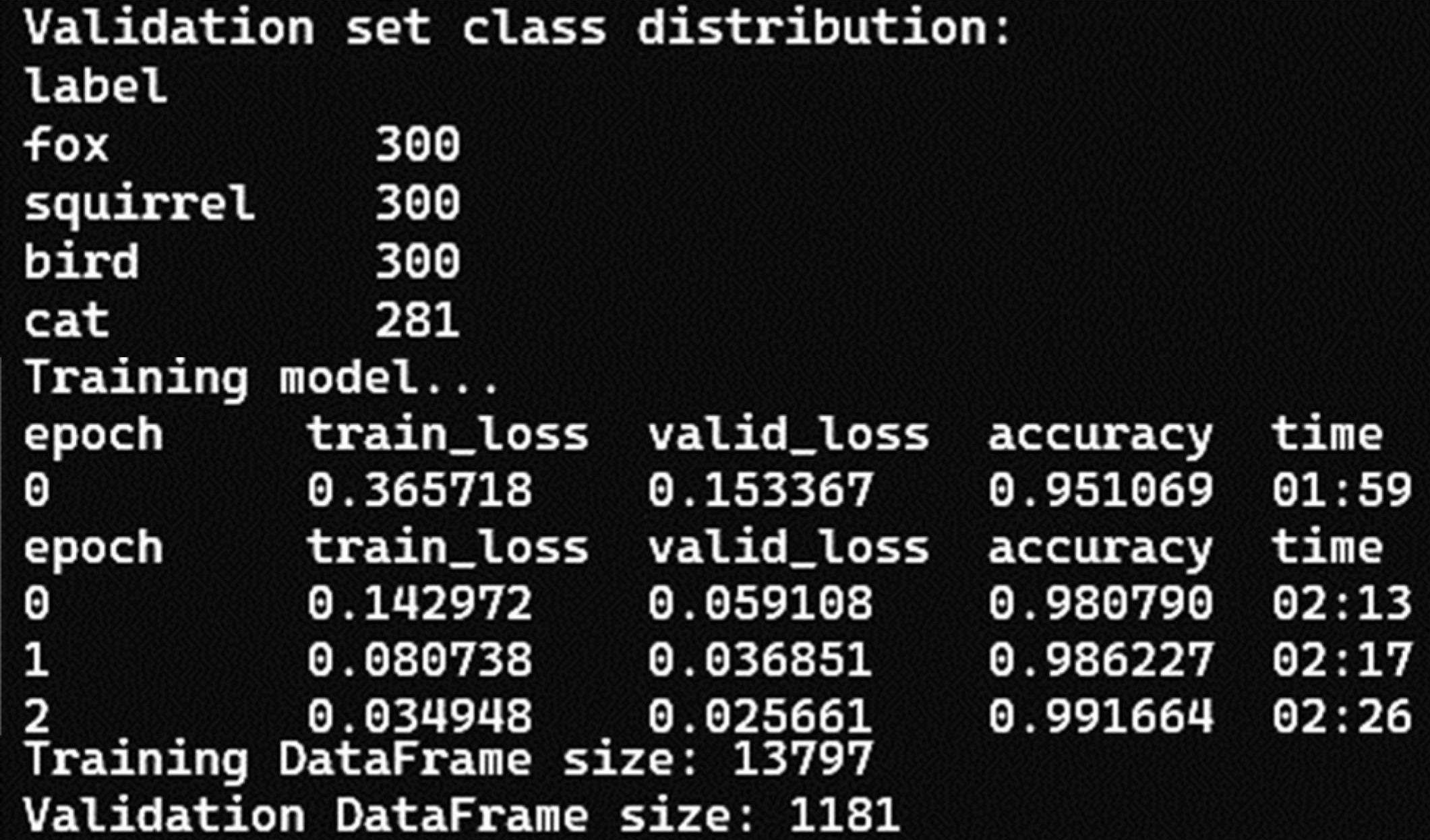Viewport: 1430px width, 840px height.
Task: Click the first 'valid_loss' column header
Action: (789, 435)
